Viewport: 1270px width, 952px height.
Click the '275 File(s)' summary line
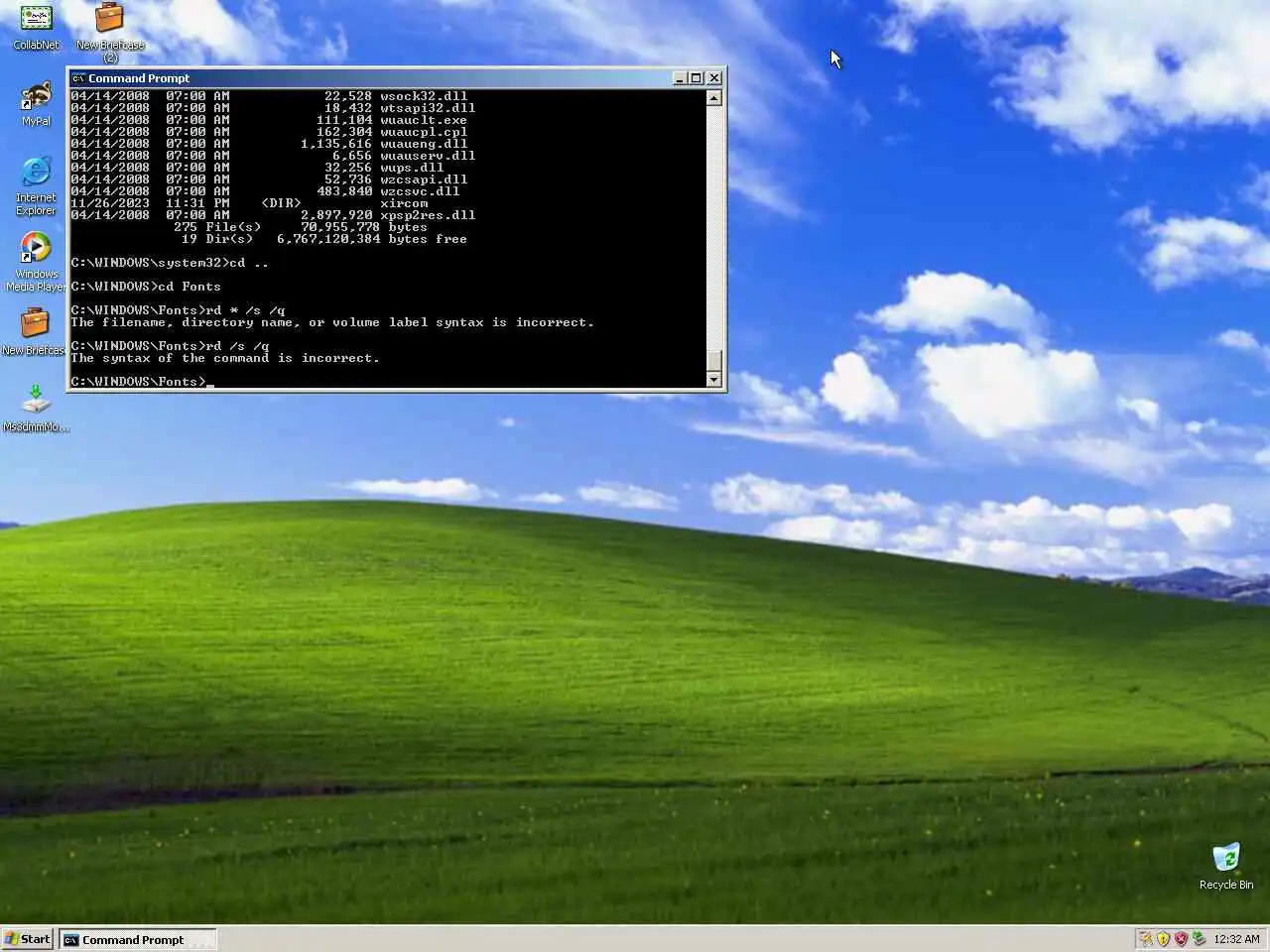click(x=301, y=227)
